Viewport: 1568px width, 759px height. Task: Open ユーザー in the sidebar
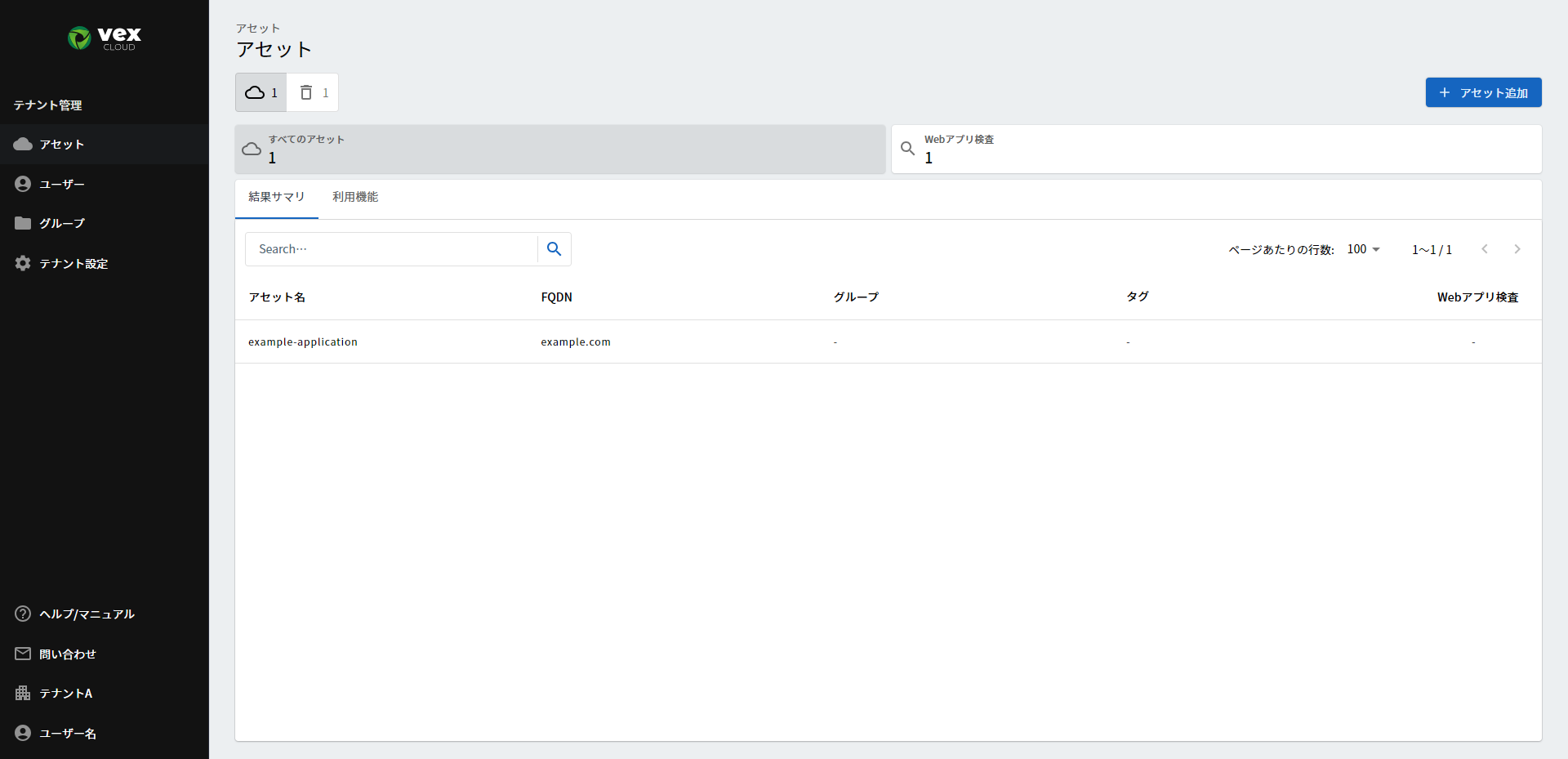click(105, 184)
